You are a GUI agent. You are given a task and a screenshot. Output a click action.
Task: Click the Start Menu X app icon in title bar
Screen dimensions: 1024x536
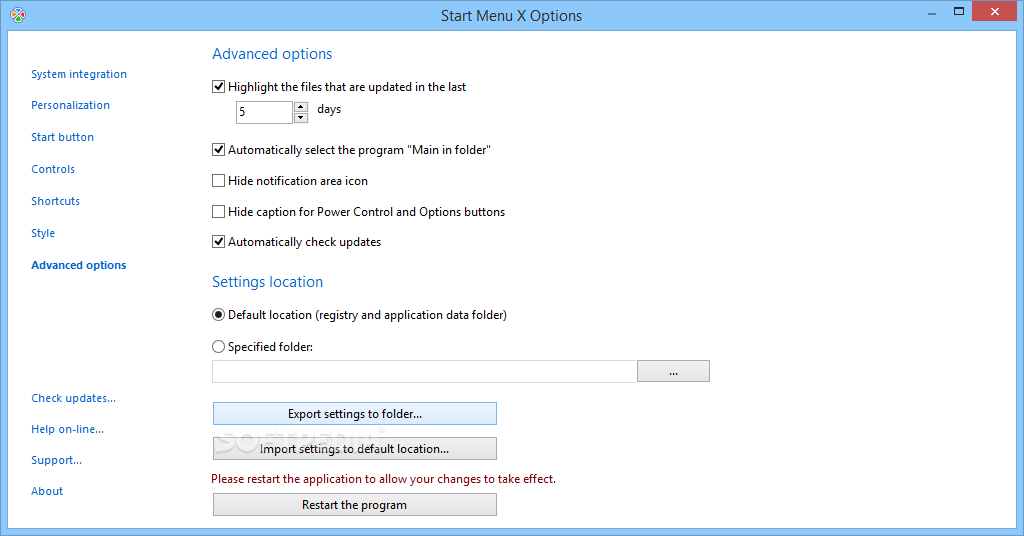[18, 15]
